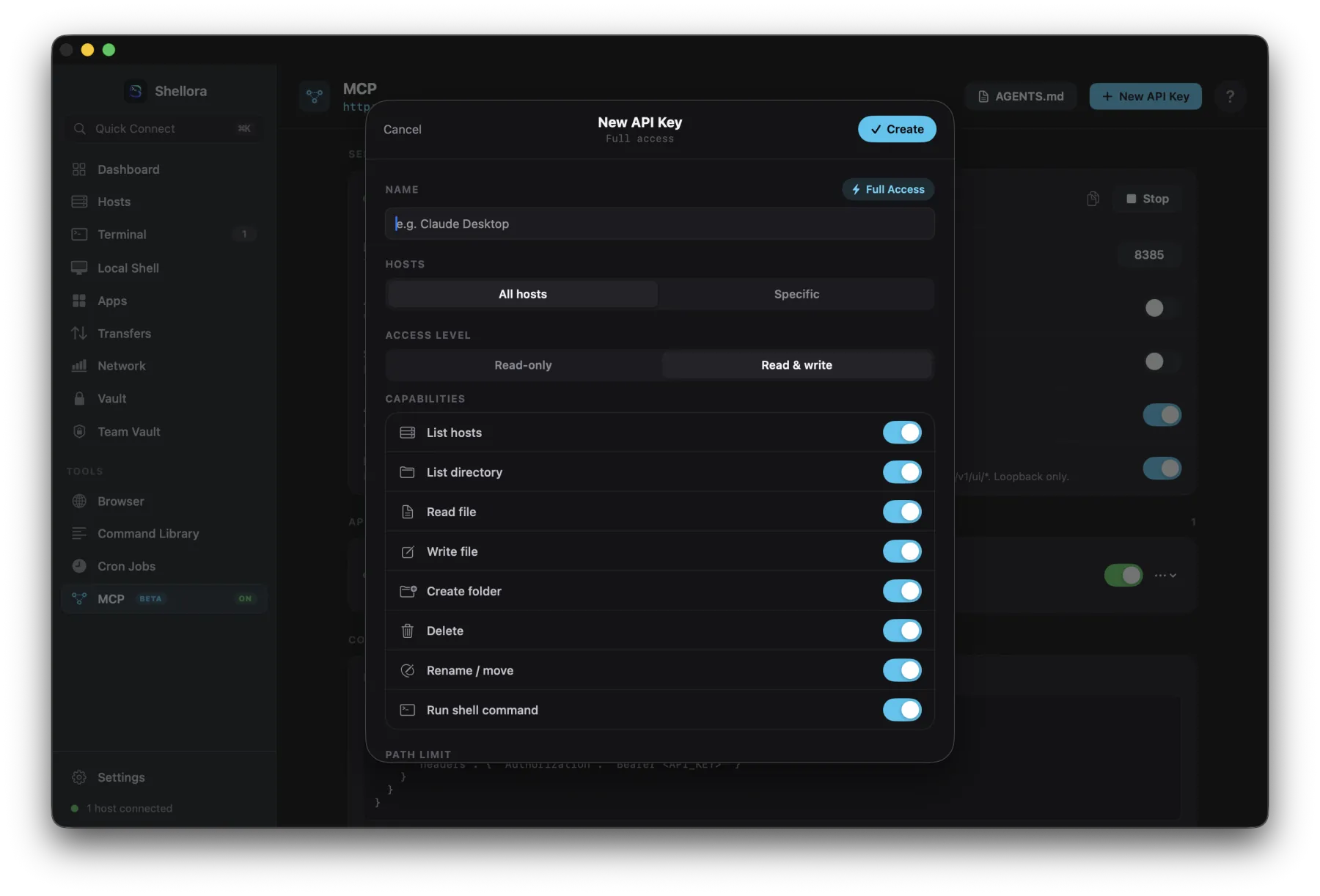
Task: Open the Transfers arrows icon
Action: pos(79,334)
